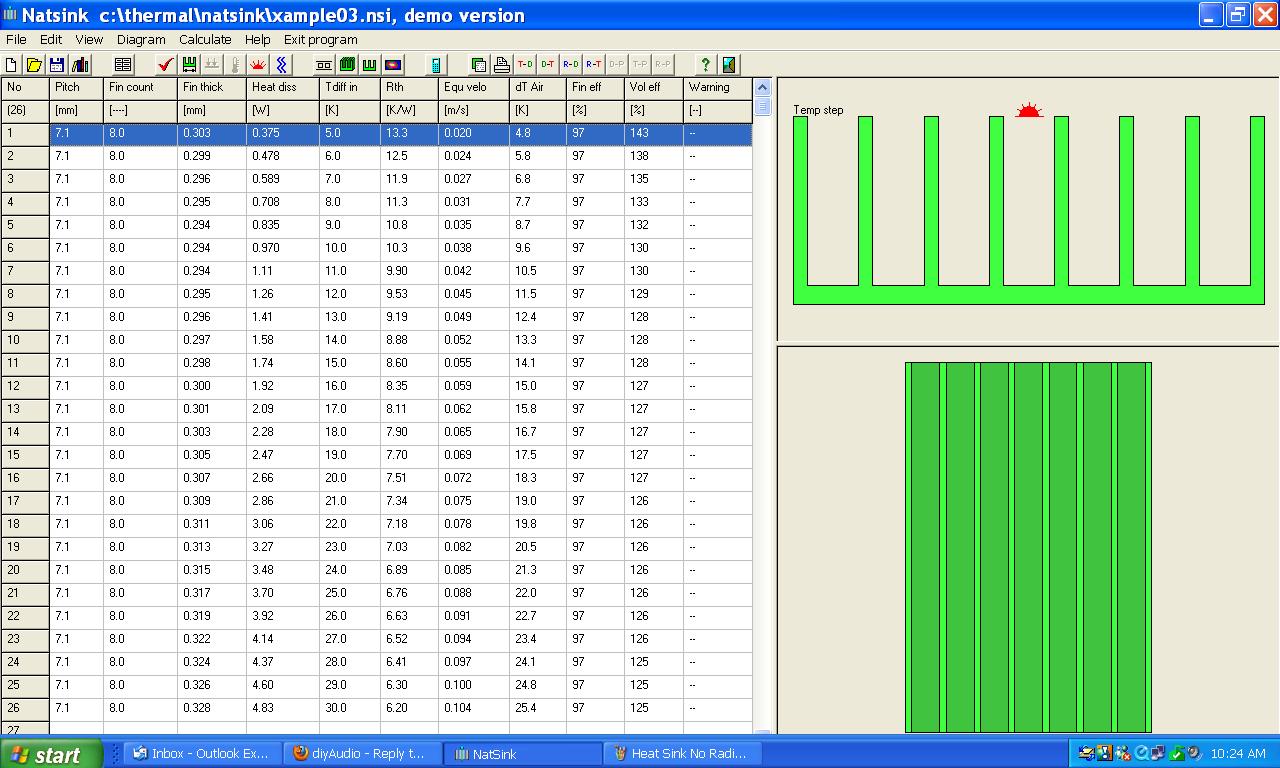1280x768 pixels.
Task: Click the Heat diss value 4.83 cell
Action: click(283, 708)
